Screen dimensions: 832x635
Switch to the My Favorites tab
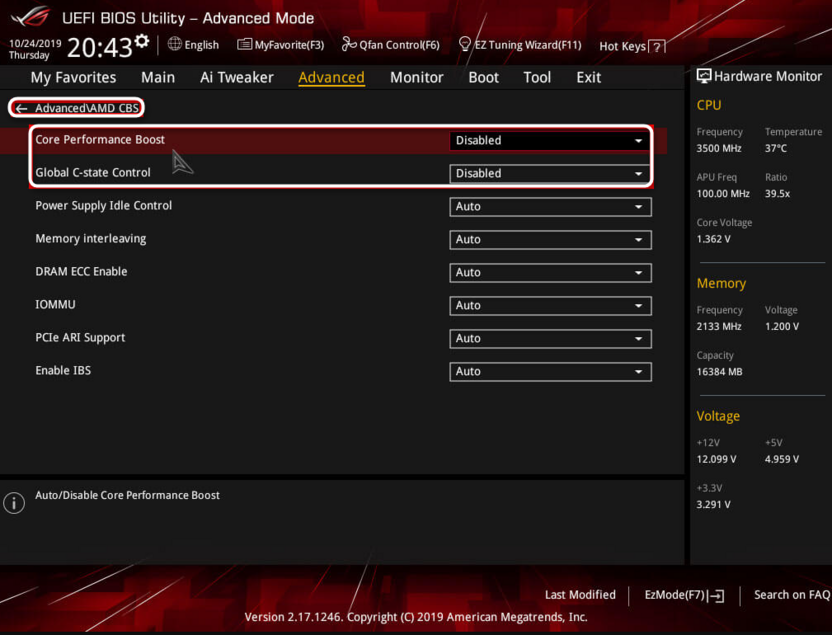pyautogui.click(x=73, y=77)
